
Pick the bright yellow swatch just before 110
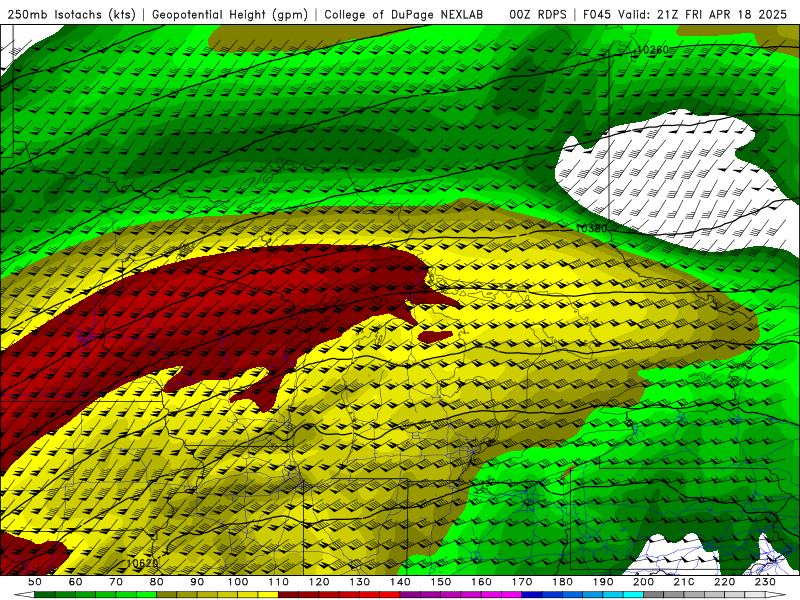coord(268,594)
